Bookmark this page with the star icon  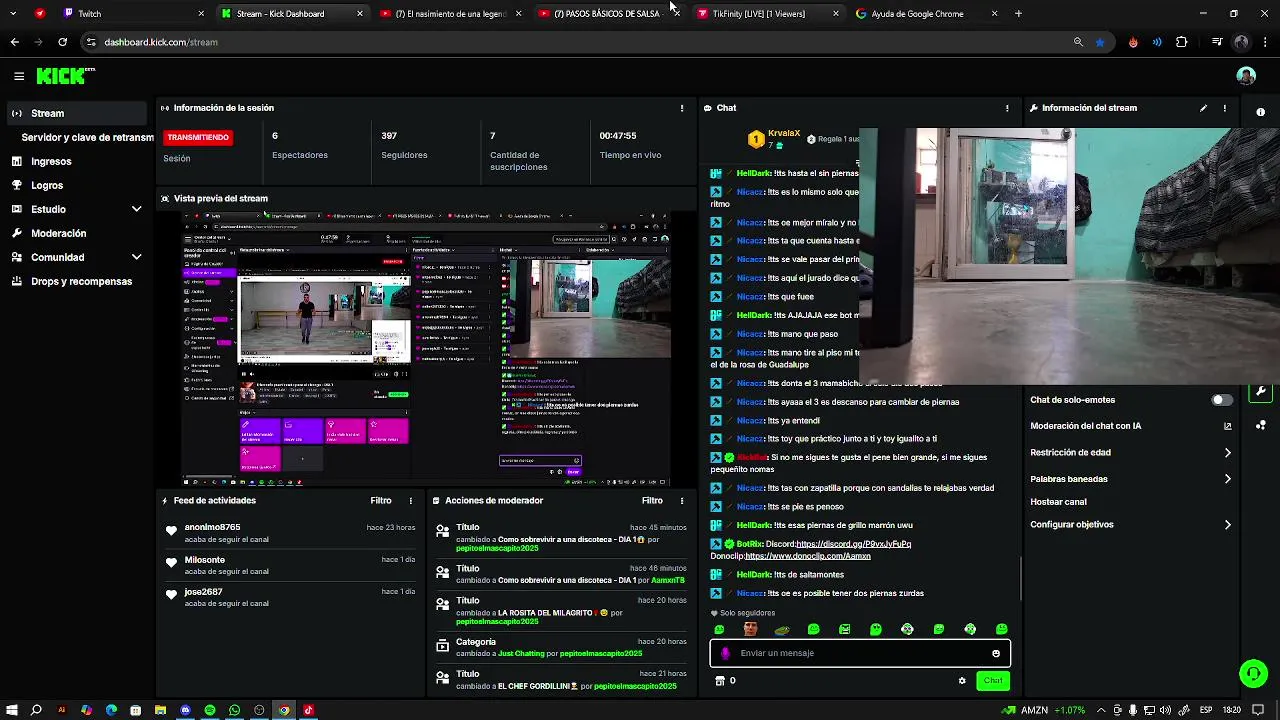pyautogui.click(x=1100, y=42)
